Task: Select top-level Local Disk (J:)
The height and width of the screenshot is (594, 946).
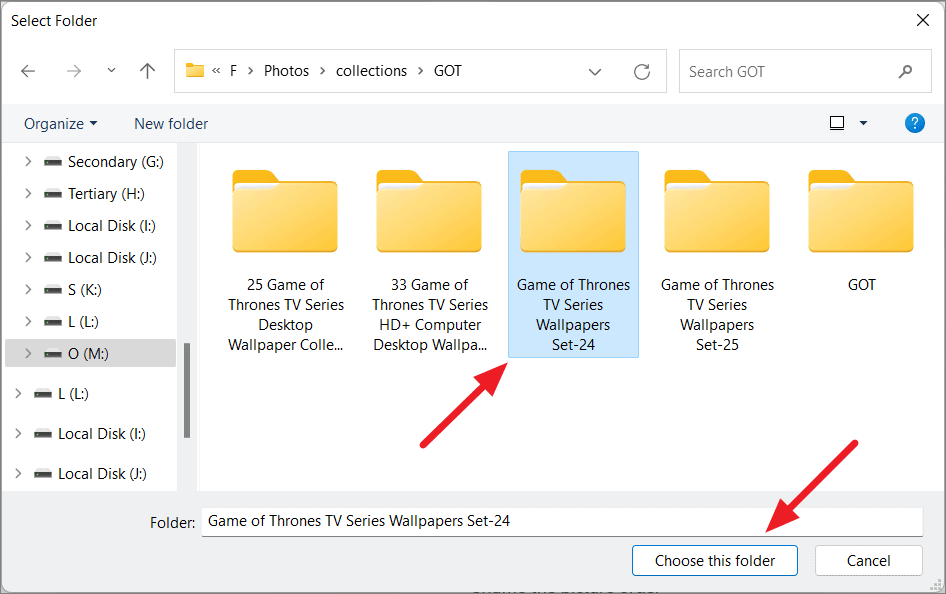Action: coord(102,473)
